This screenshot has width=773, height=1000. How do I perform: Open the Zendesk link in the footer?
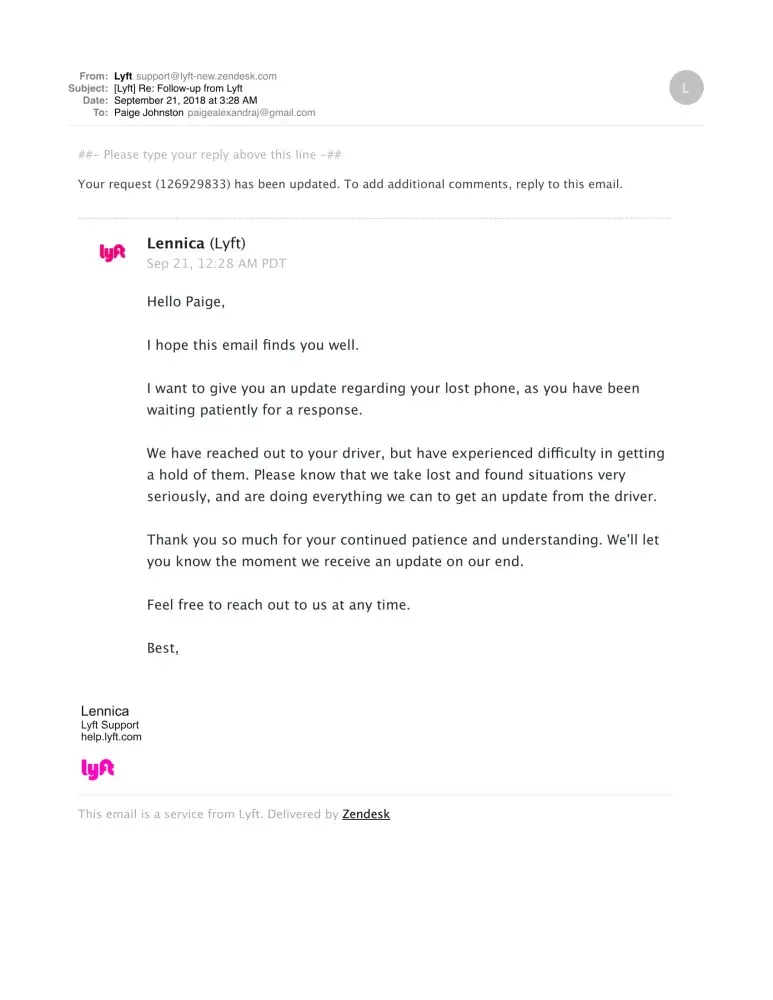pyautogui.click(x=366, y=814)
